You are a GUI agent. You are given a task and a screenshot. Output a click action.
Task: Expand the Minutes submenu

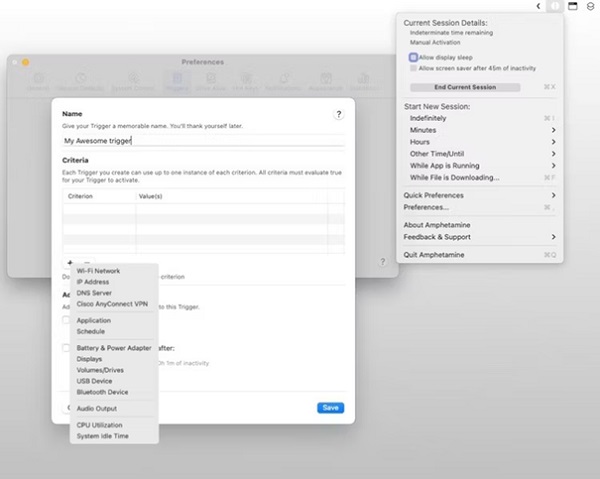[x=480, y=130]
